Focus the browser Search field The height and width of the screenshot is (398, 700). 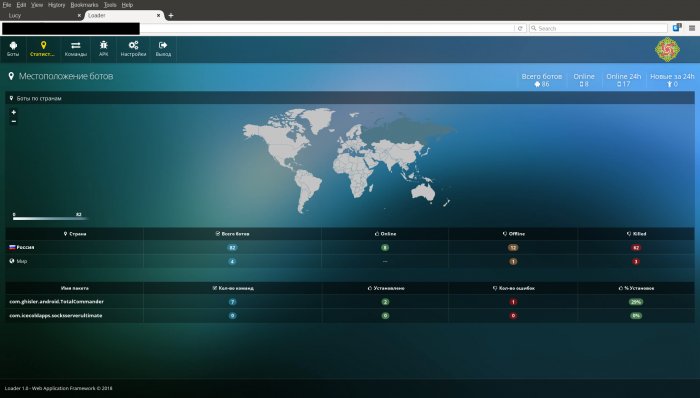click(x=598, y=28)
